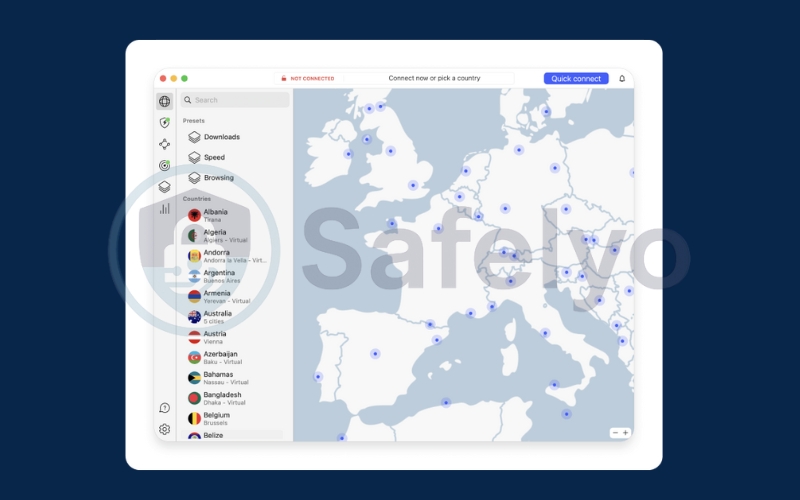Screen dimensions: 800x500
Task: Open the globe map view in sidebar
Action: (164, 101)
